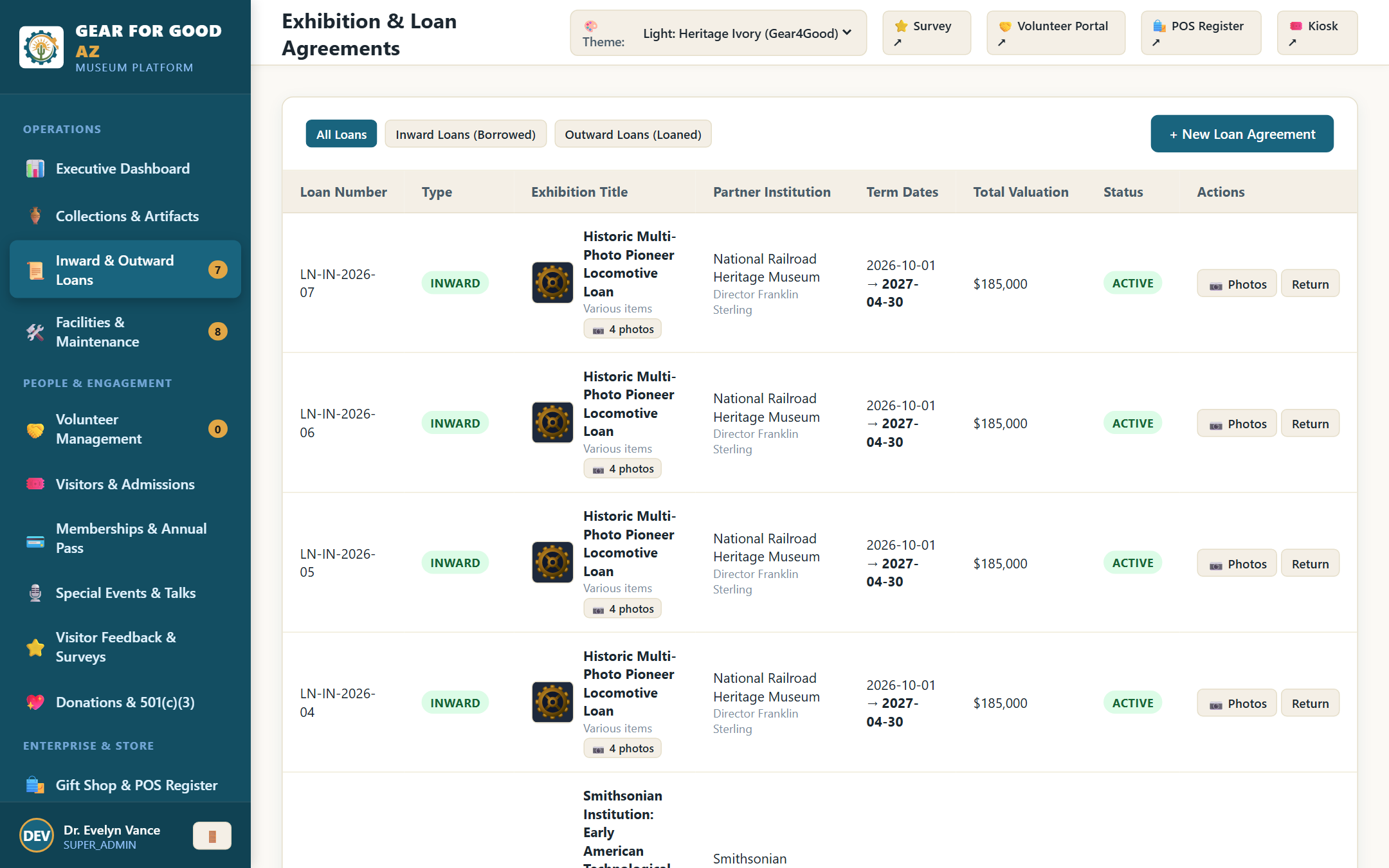Open Photos for loan LN-IN-2026-05

1237,563
